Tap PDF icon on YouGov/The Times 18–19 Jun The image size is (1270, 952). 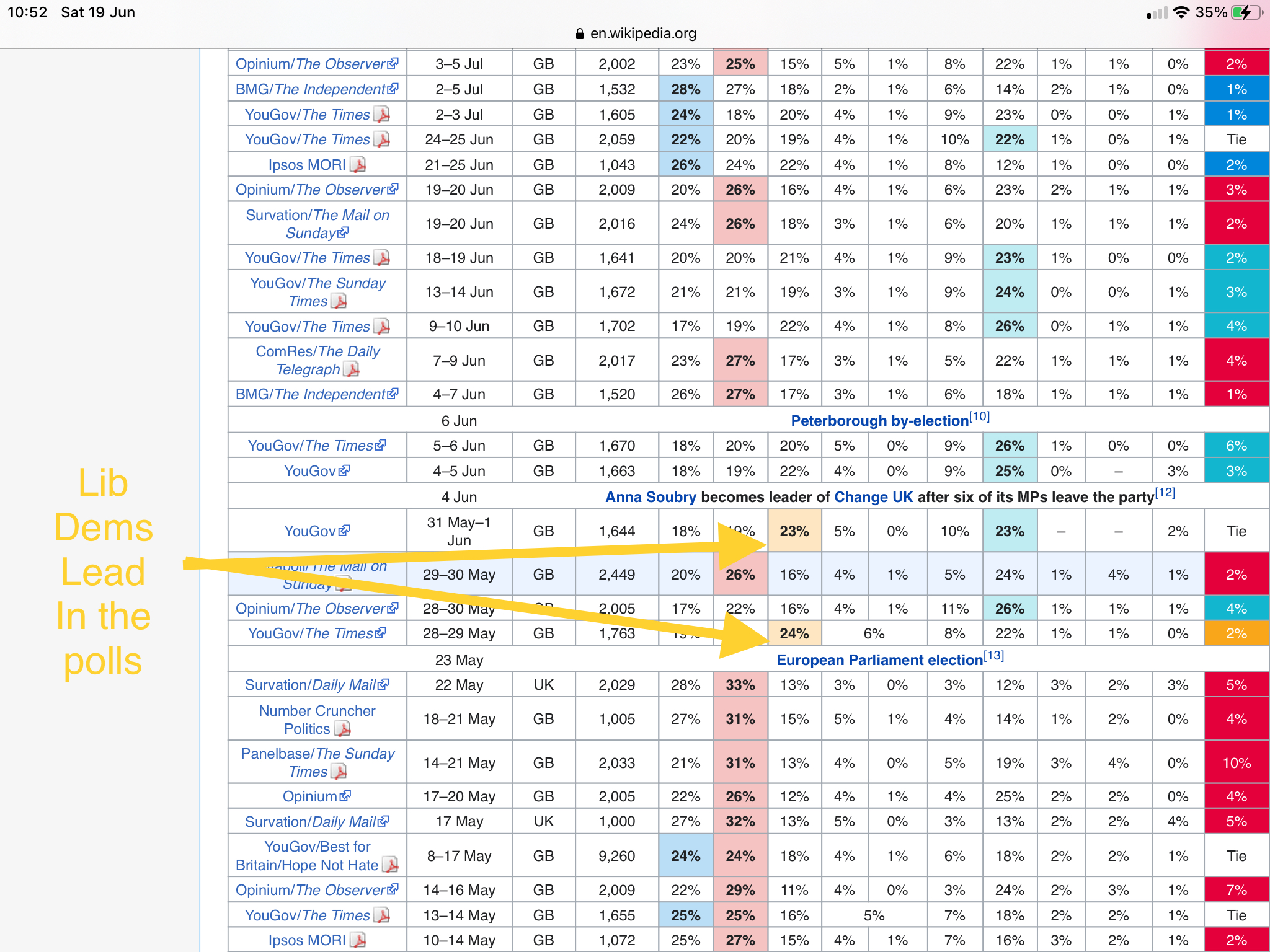pyautogui.click(x=382, y=258)
